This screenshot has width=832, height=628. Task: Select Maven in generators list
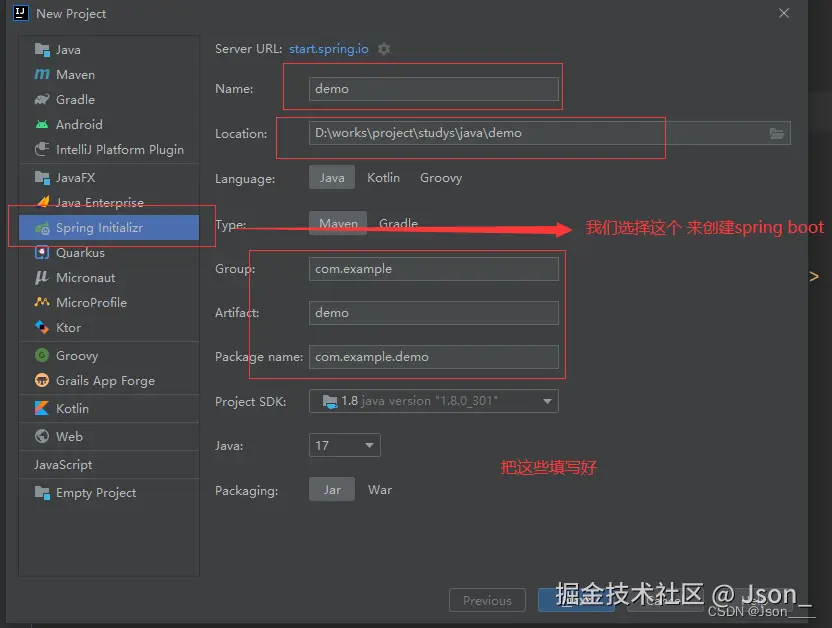click(109, 74)
